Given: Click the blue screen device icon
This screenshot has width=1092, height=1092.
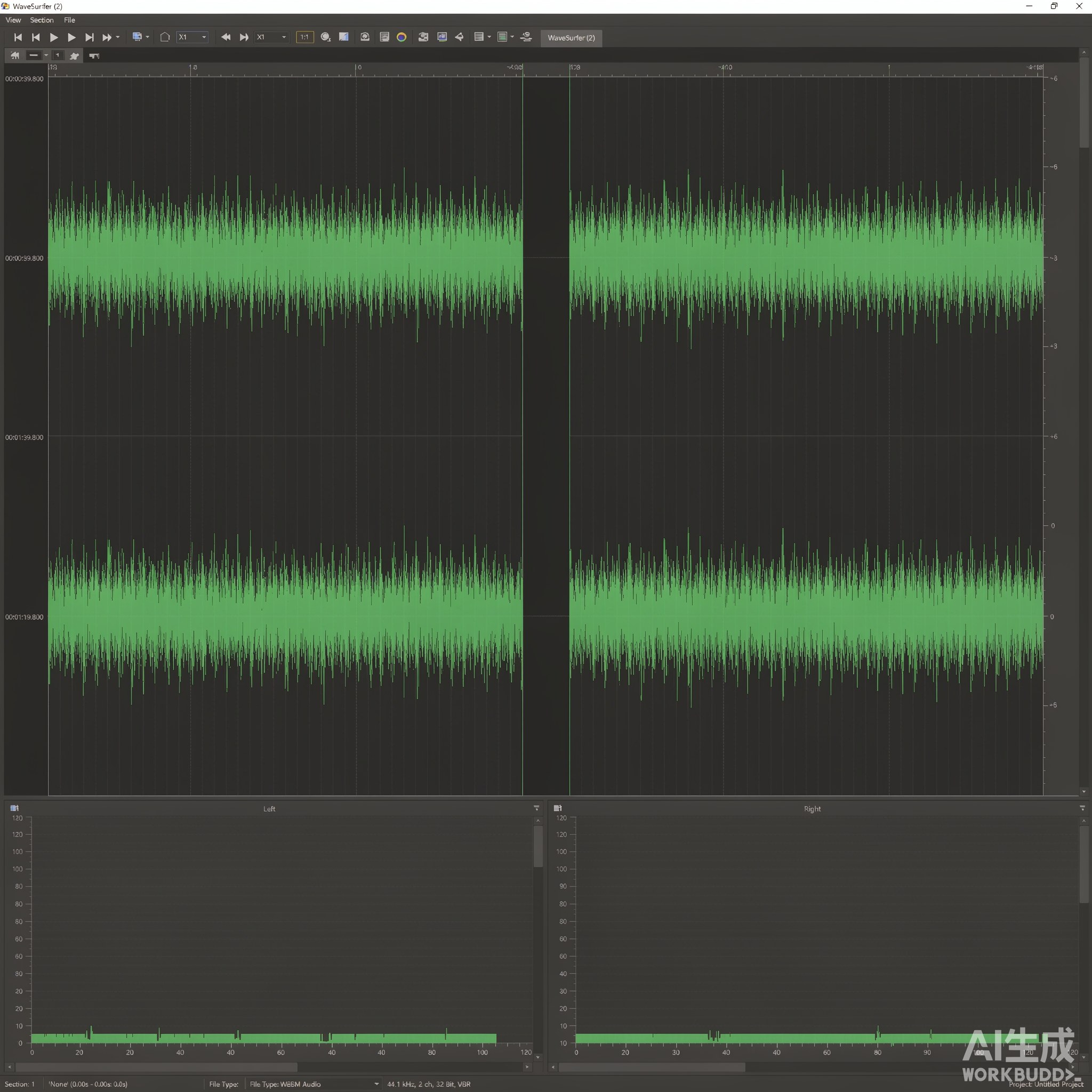Looking at the screenshot, I should pyautogui.click(x=137, y=37).
